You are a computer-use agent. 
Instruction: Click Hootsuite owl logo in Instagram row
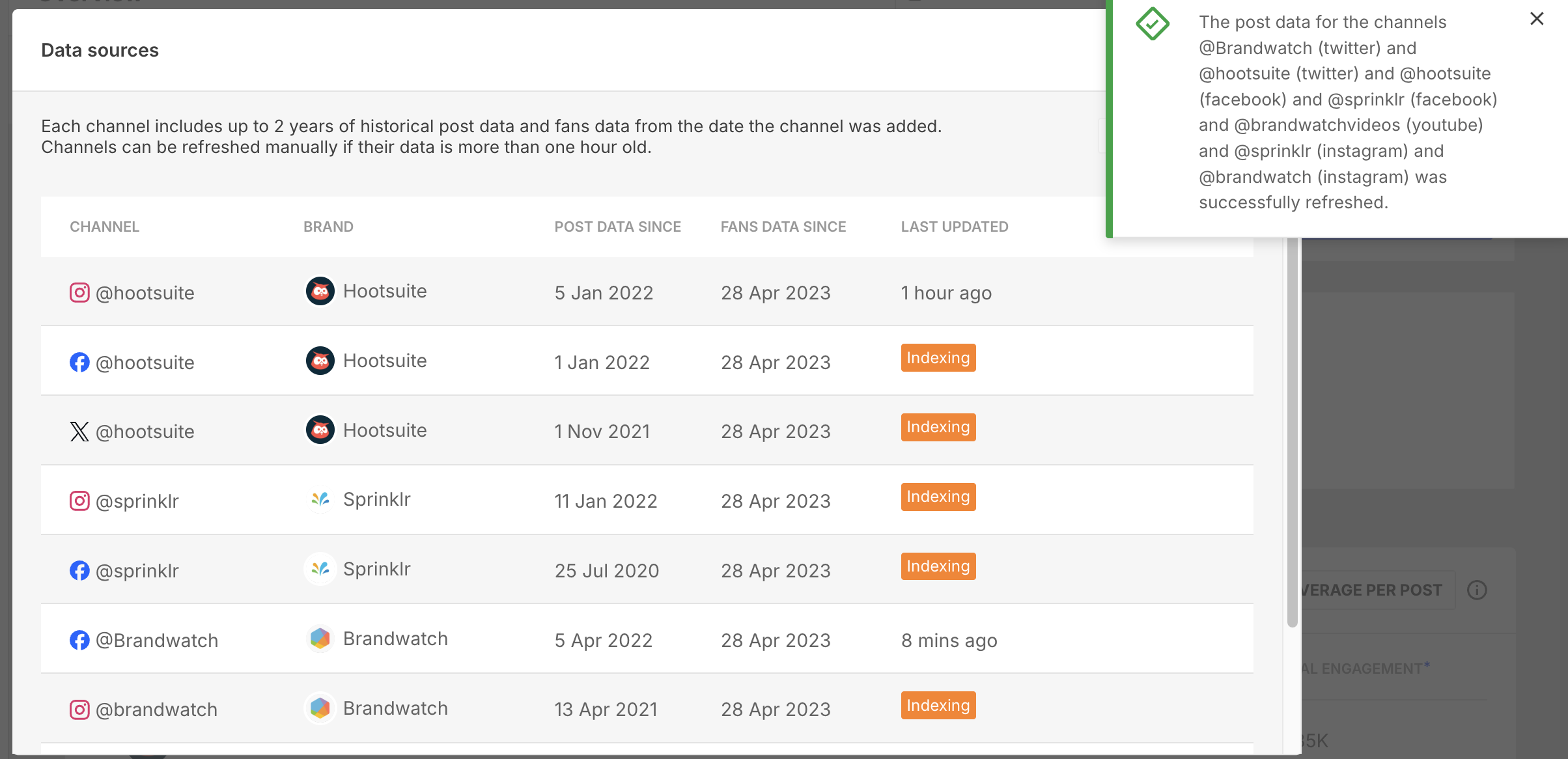(x=320, y=291)
